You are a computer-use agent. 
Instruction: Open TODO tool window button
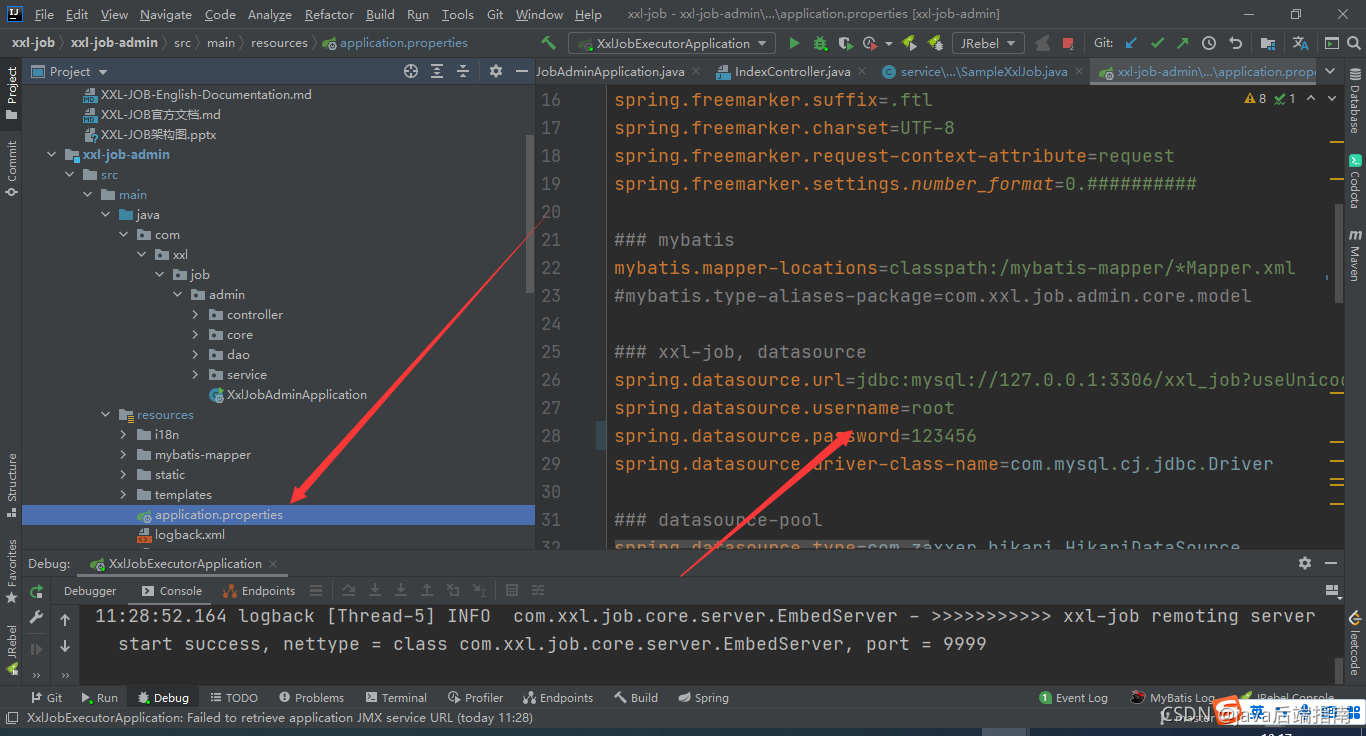[233, 698]
